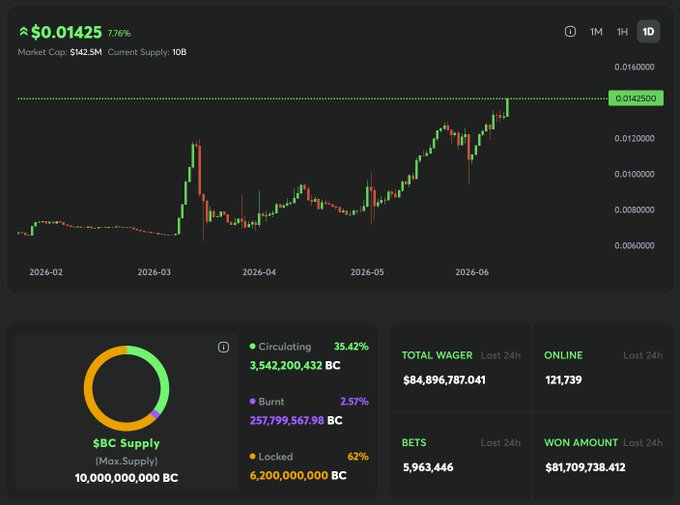Click the BETS heading
The image size is (680, 505).
point(414,443)
